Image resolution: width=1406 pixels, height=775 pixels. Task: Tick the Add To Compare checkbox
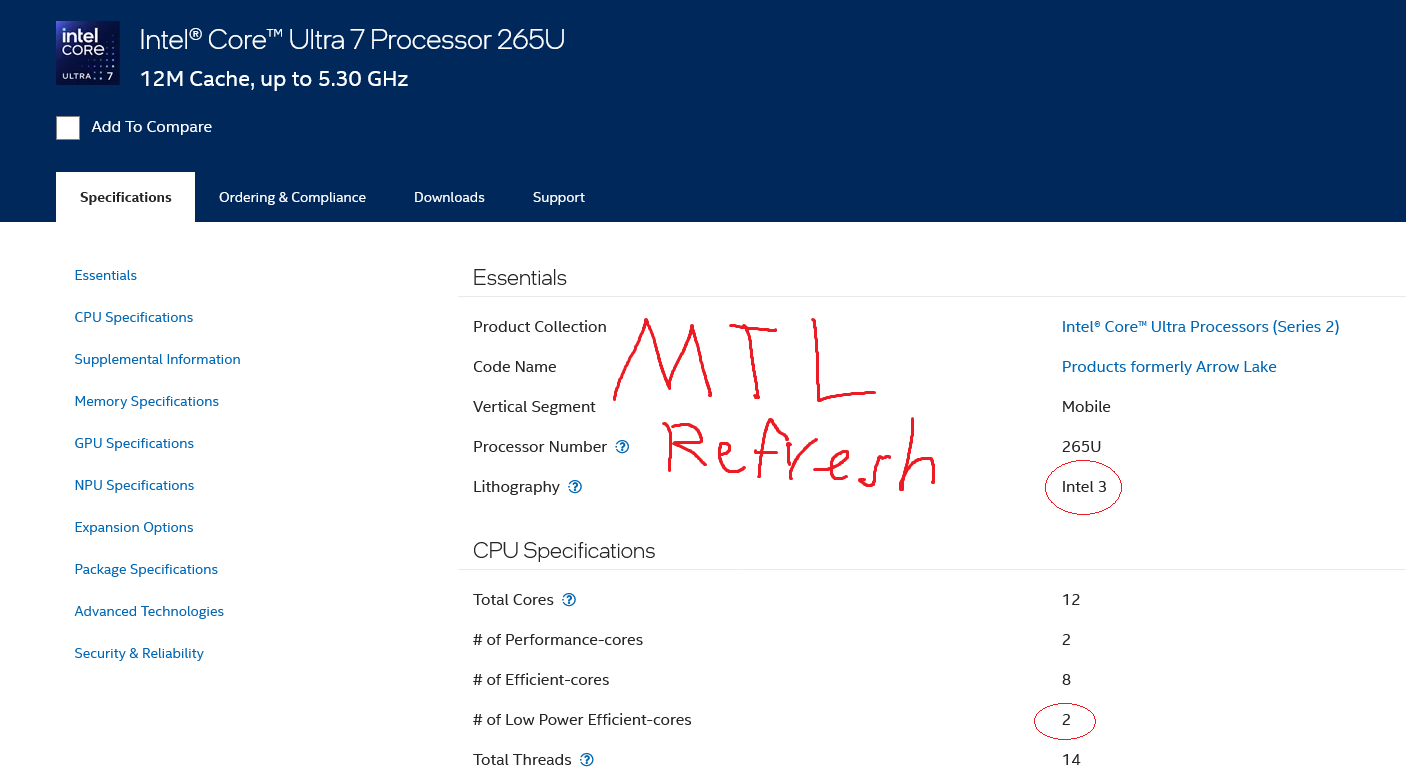68,127
